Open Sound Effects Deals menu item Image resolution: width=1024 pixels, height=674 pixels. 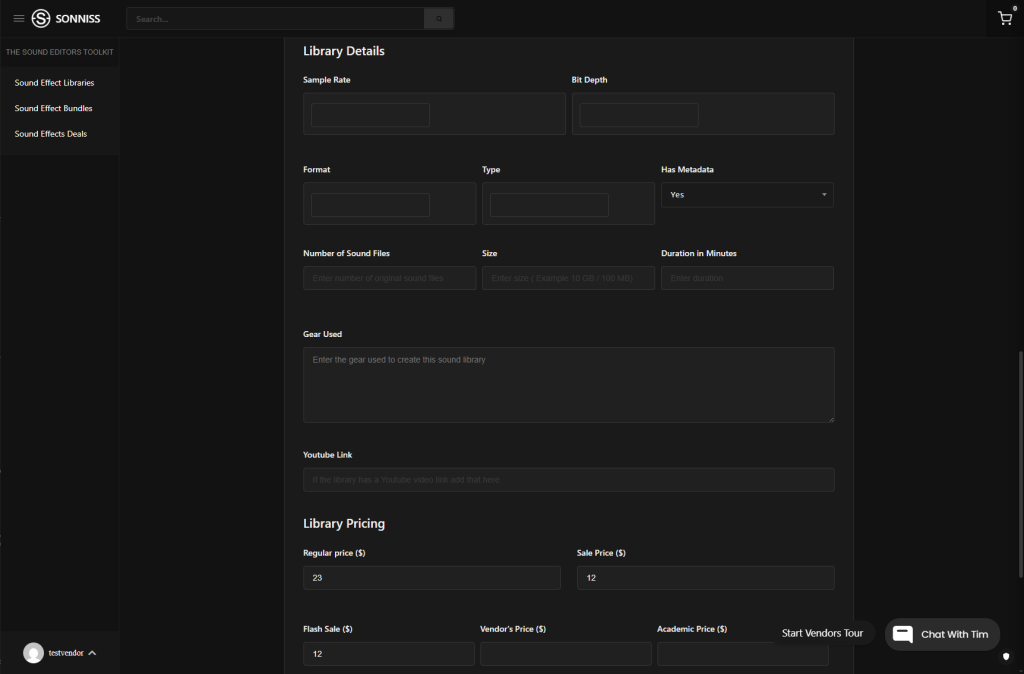pos(51,134)
